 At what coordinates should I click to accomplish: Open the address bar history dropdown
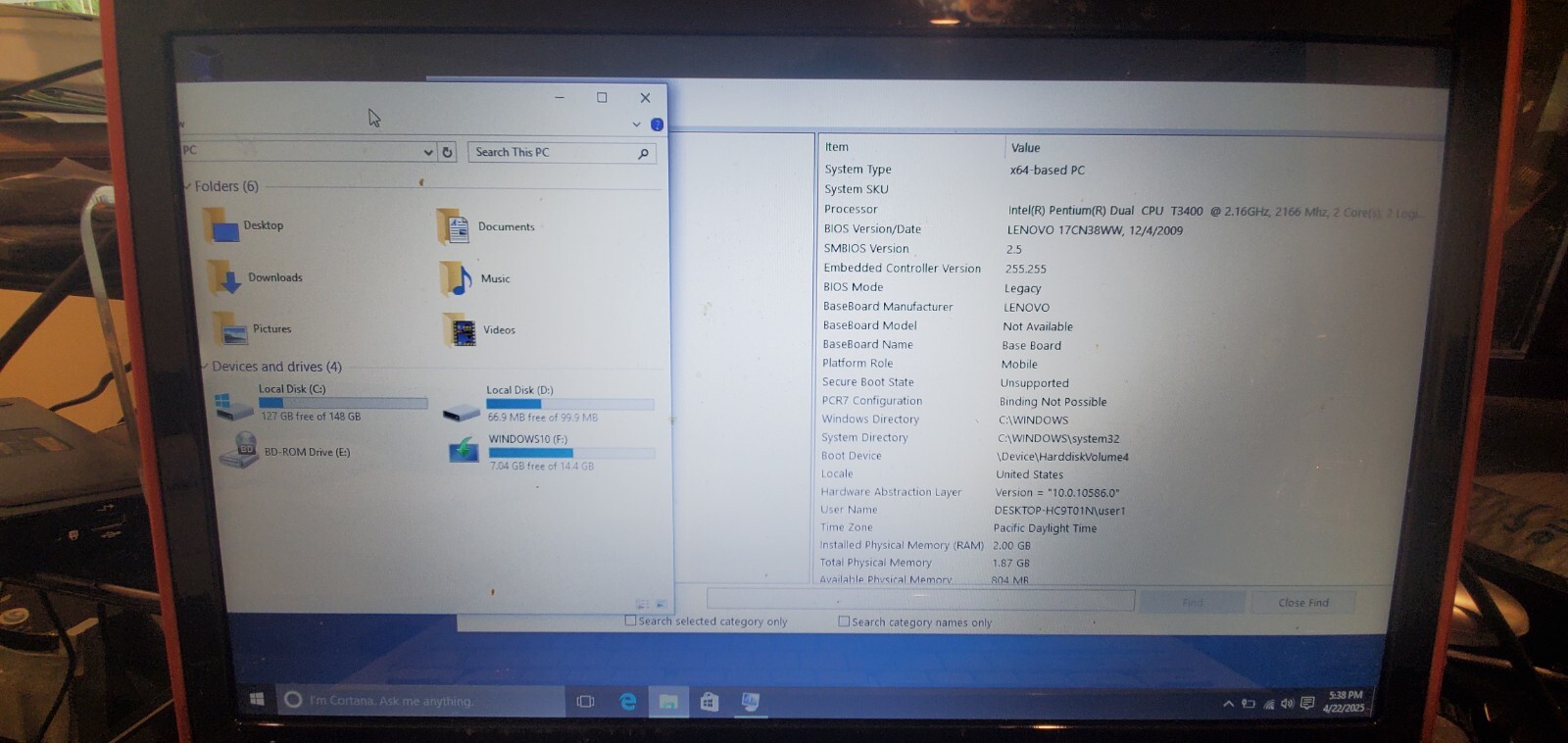pyautogui.click(x=428, y=152)
